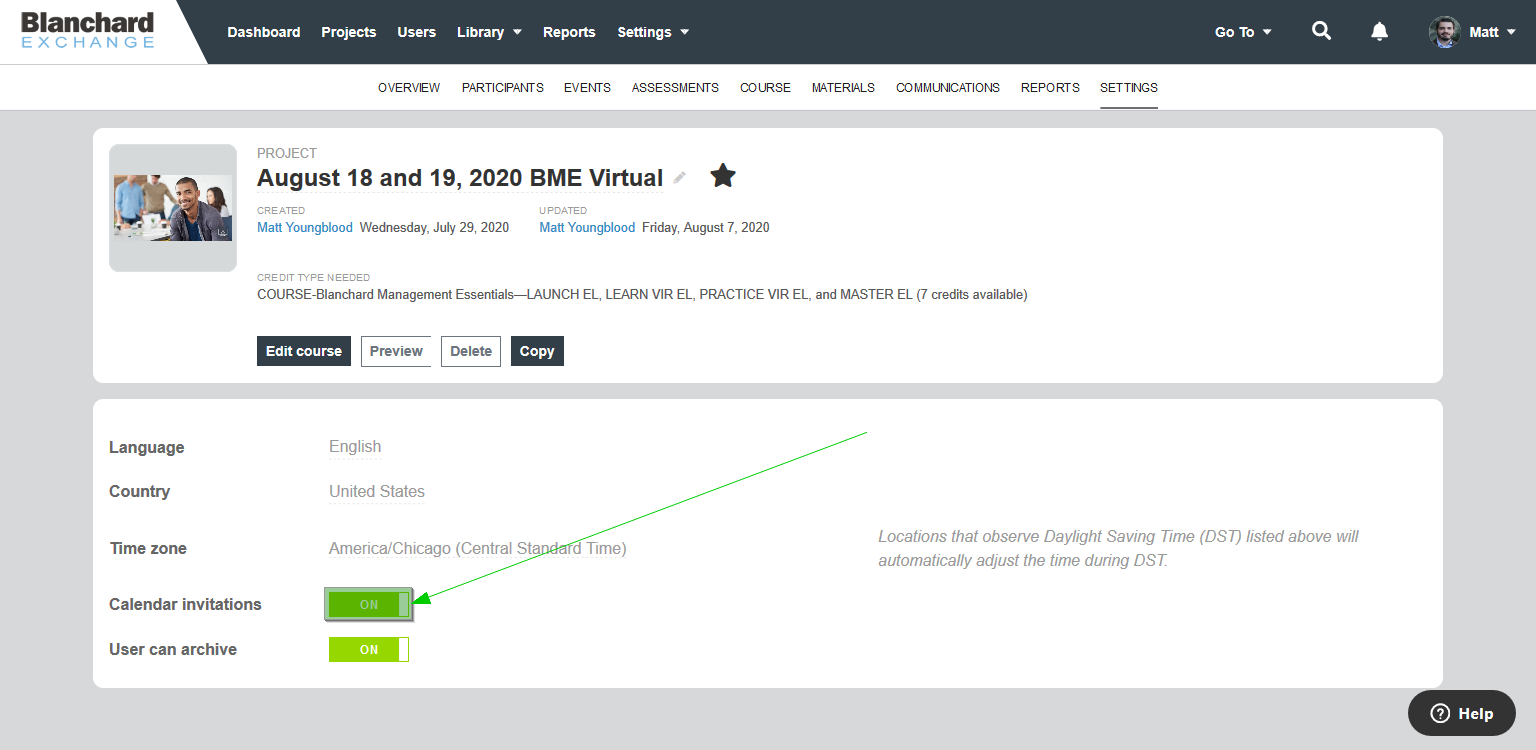The width and height of the screenshot is (1536, 750).
Task: Select the English language field
Action: click(x=355, y=447)
